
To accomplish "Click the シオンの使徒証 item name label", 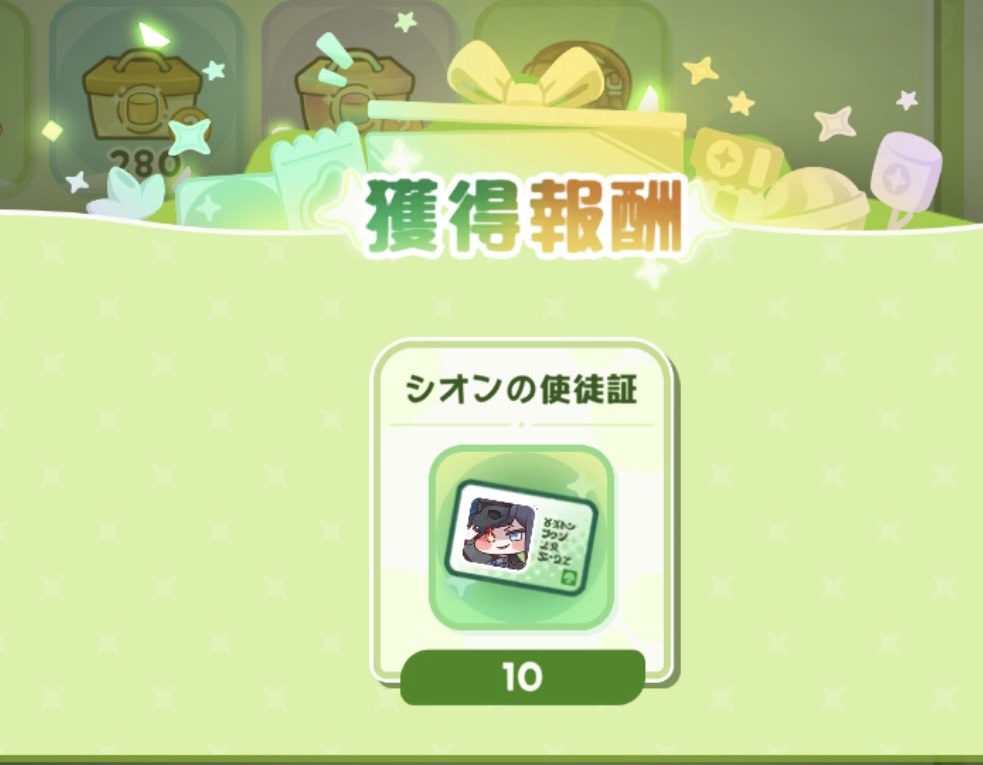I will point(521,389).
